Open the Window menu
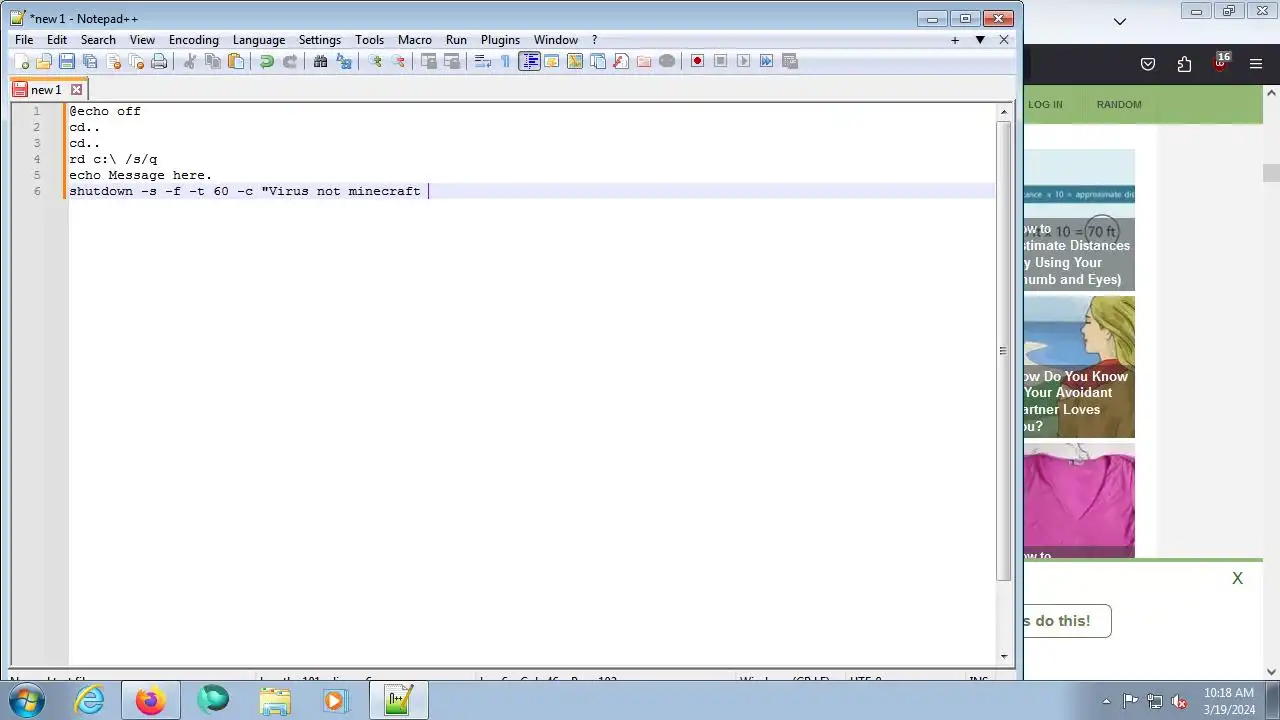 (x=556, y=40)
